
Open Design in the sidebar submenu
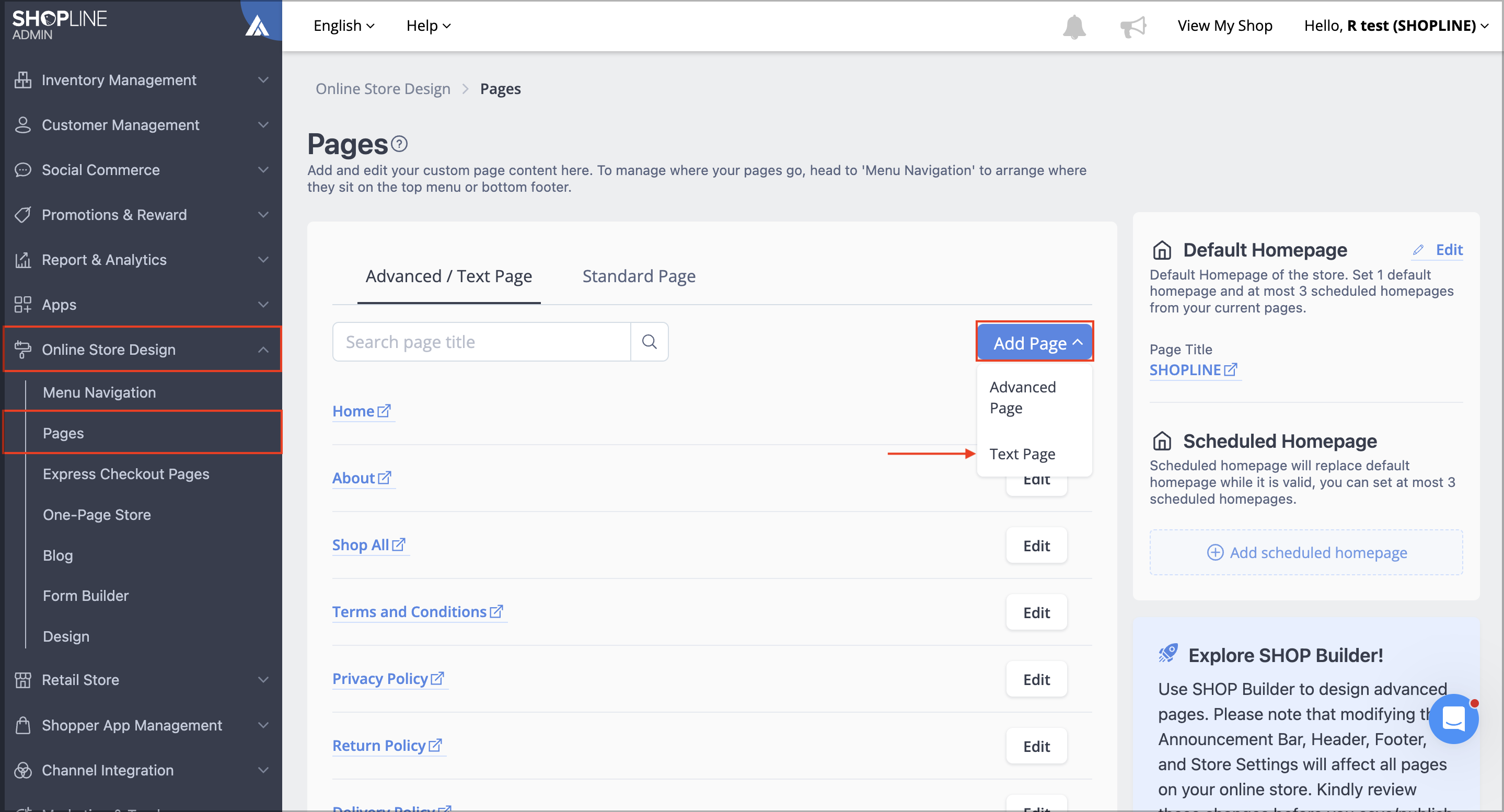(x=66, y=637)
